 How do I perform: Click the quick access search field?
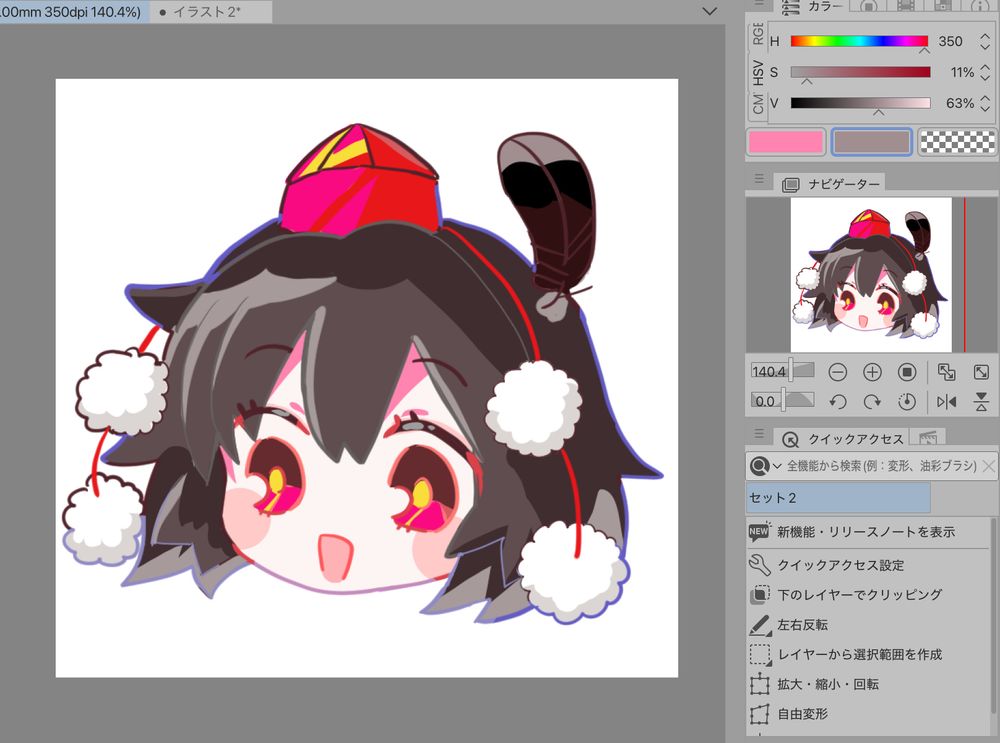(x=881, y=466)
